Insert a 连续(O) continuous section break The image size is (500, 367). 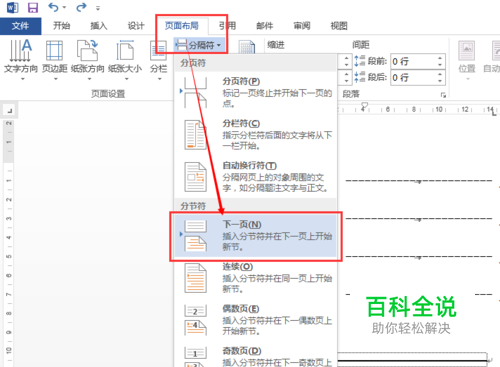(255, 278)
